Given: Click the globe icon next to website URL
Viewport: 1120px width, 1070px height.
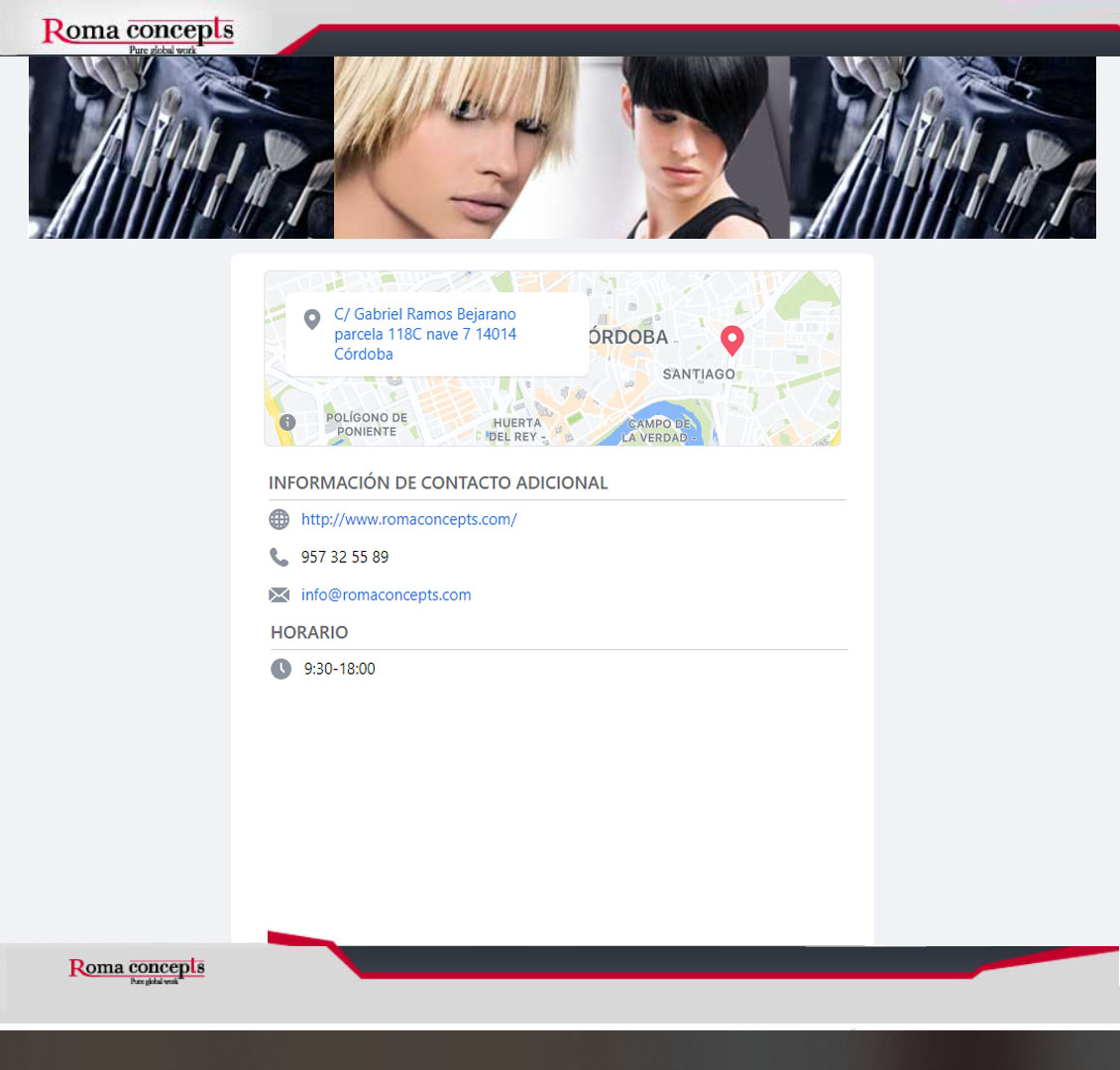Looking at the screenshot, I should pos(280,519).
